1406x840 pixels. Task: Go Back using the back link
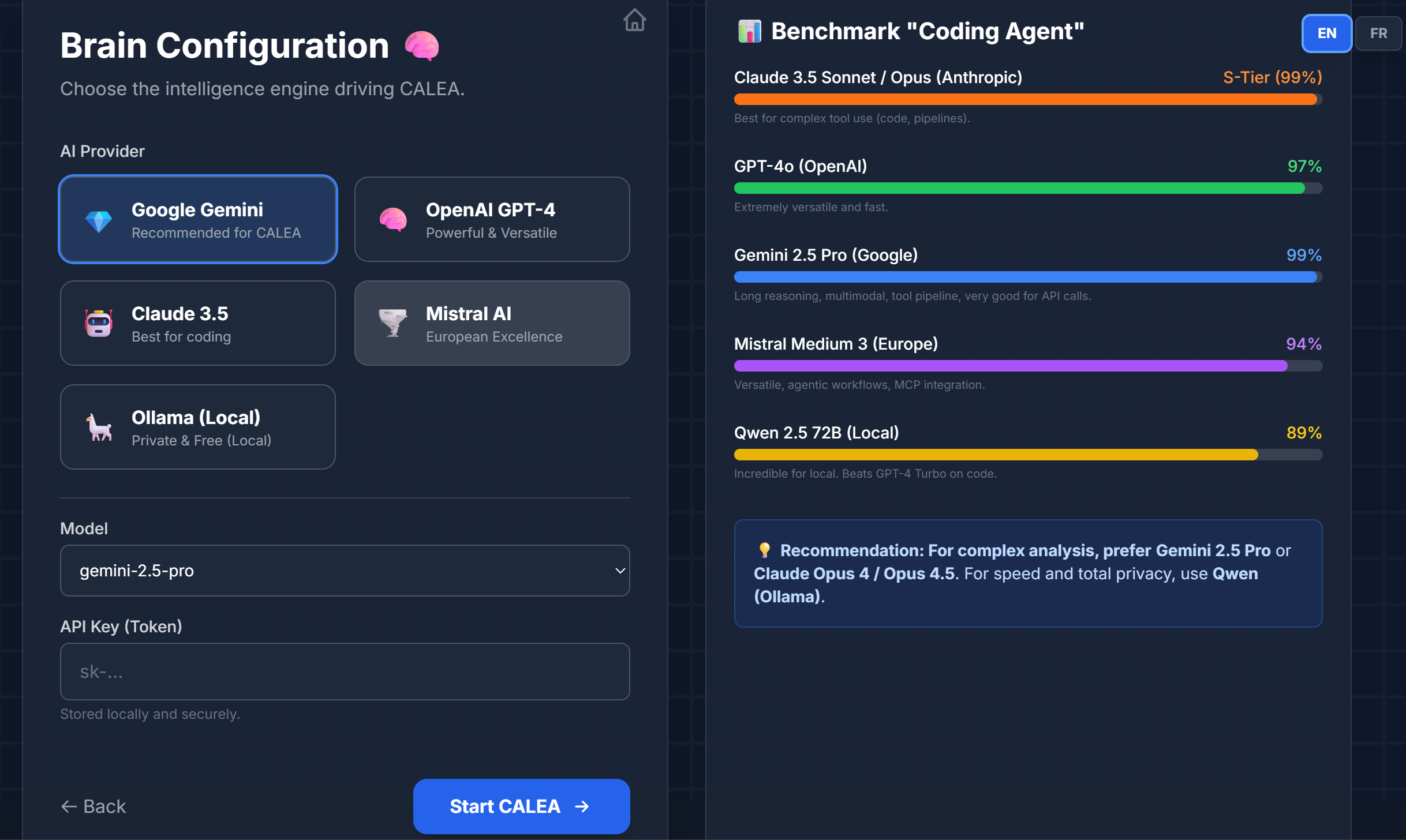94,806
